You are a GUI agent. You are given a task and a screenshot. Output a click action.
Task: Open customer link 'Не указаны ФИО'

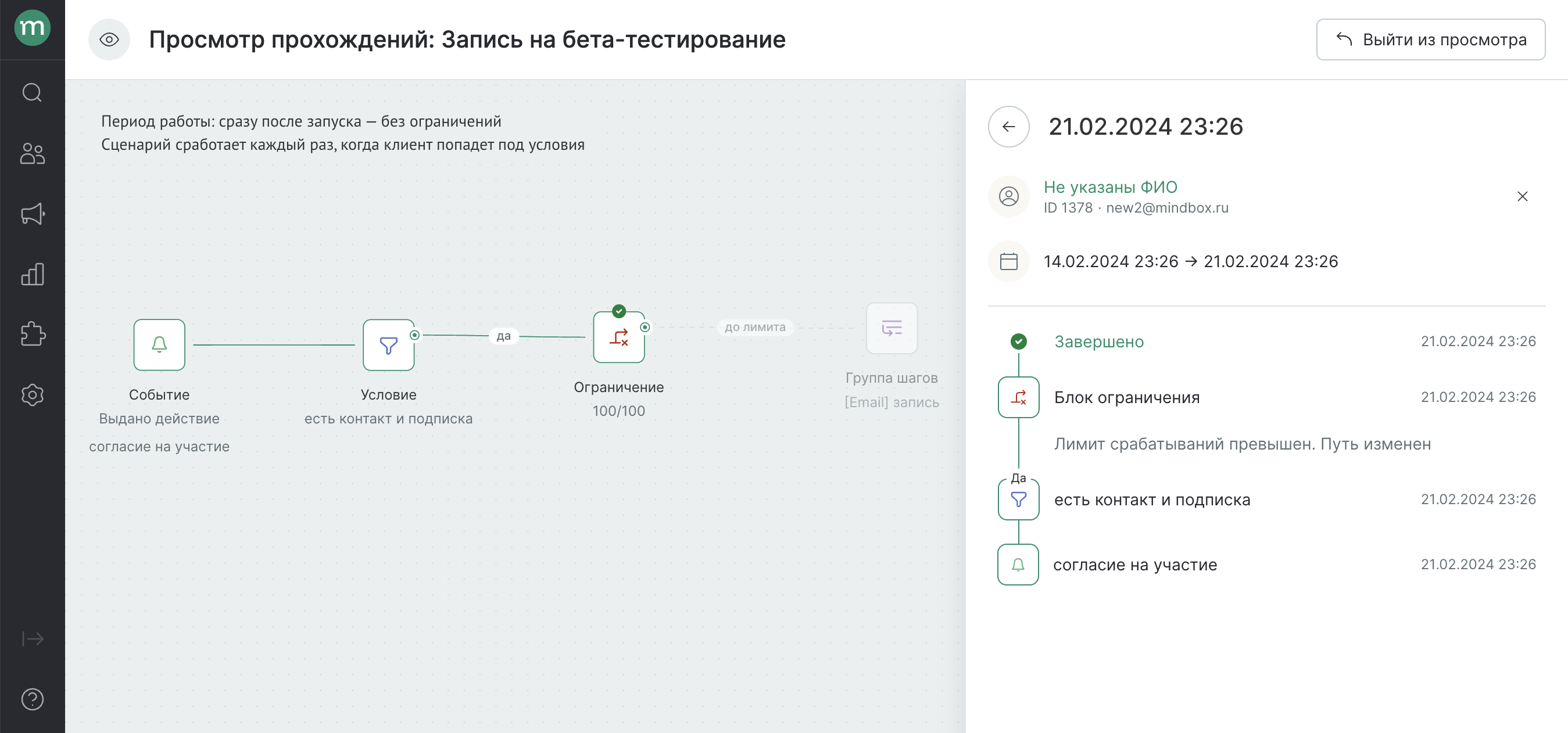[x=1110, y=187]
